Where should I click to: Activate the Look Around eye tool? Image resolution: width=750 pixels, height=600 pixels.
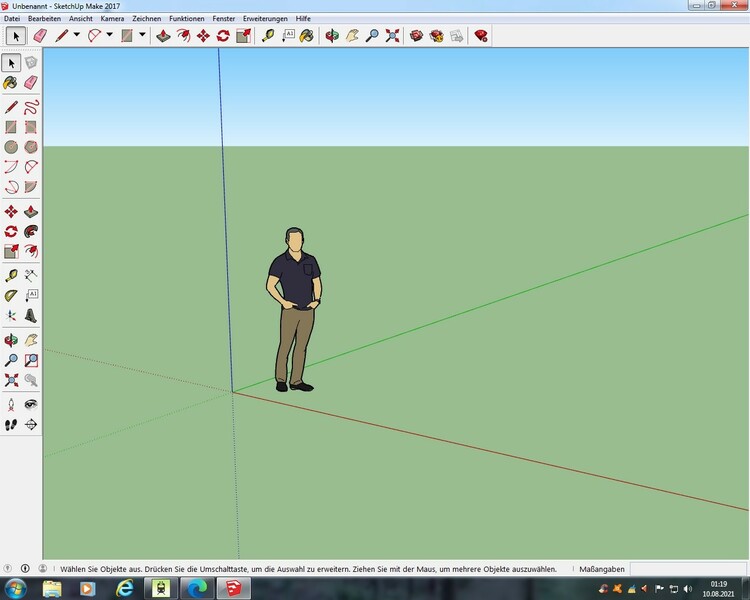31,404
